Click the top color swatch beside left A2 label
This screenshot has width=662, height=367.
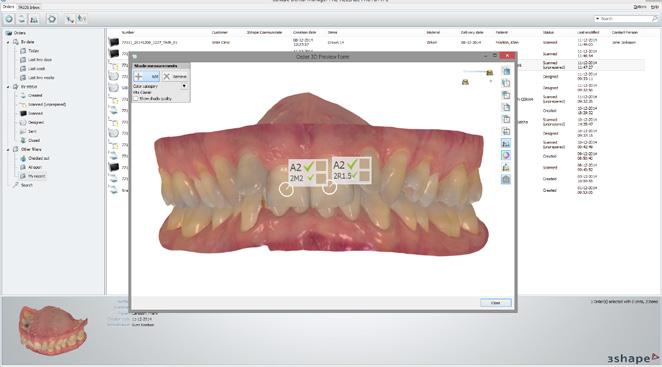point(321,166)
